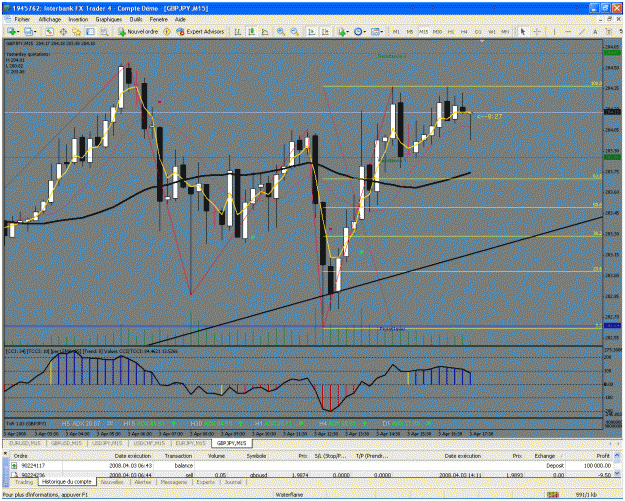The width and height of the screenshot is (625, 501).
Task: Toggle the Navigator stars icon
Action: point(76,31)
